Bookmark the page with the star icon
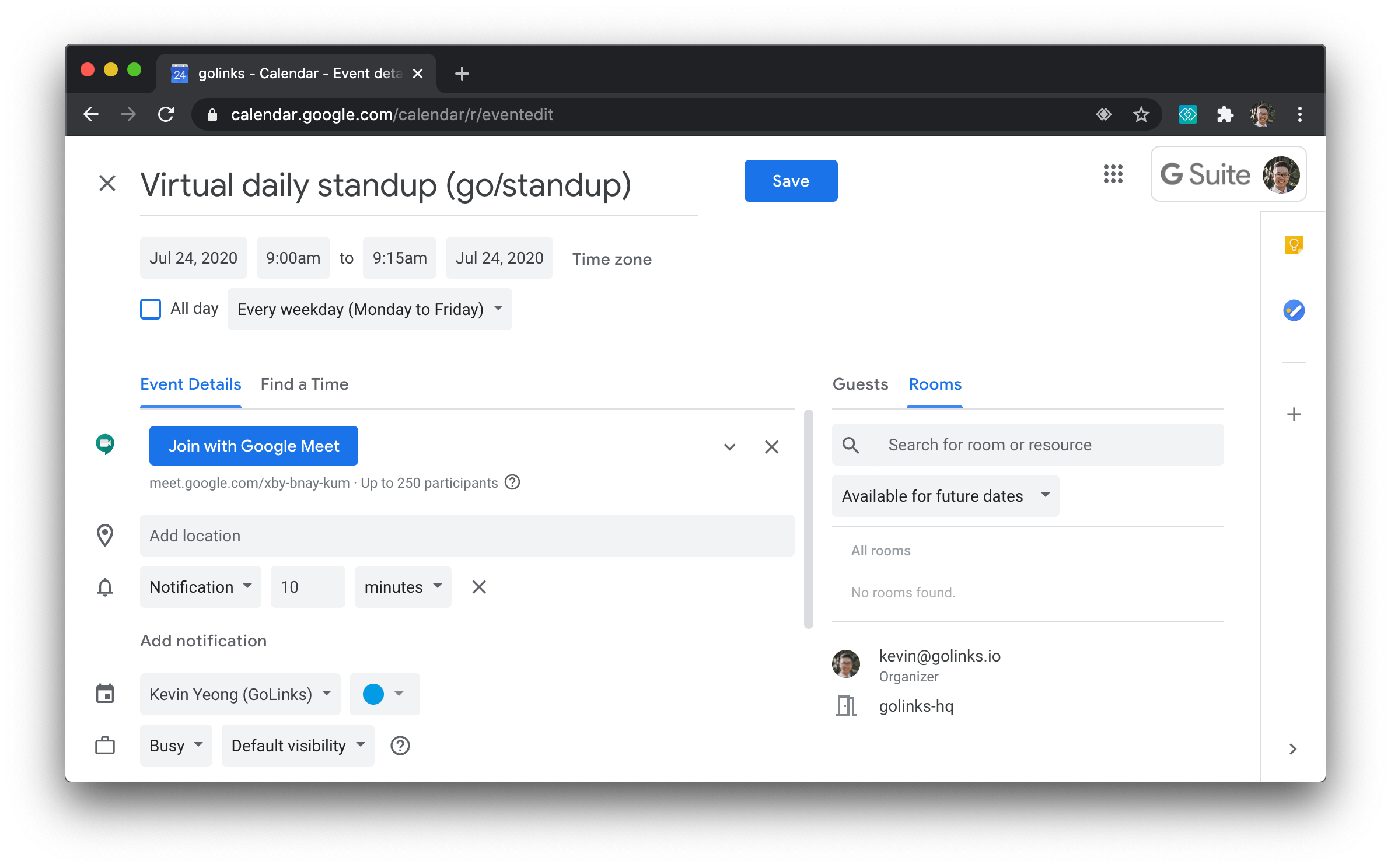The width and height of the screenshot is (1391, 868). coord(1141,114)
